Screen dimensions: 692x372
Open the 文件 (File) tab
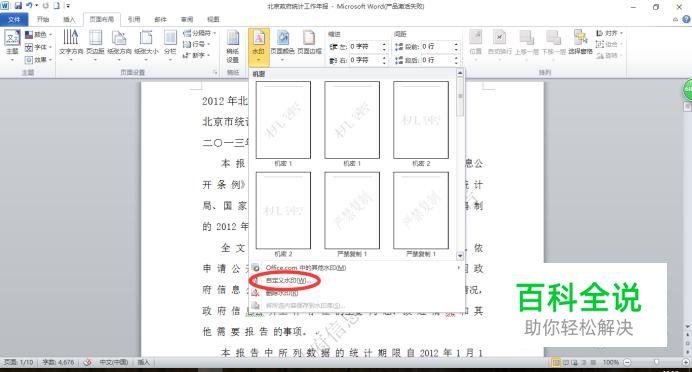pyautogui.click(x=14, y=19)
